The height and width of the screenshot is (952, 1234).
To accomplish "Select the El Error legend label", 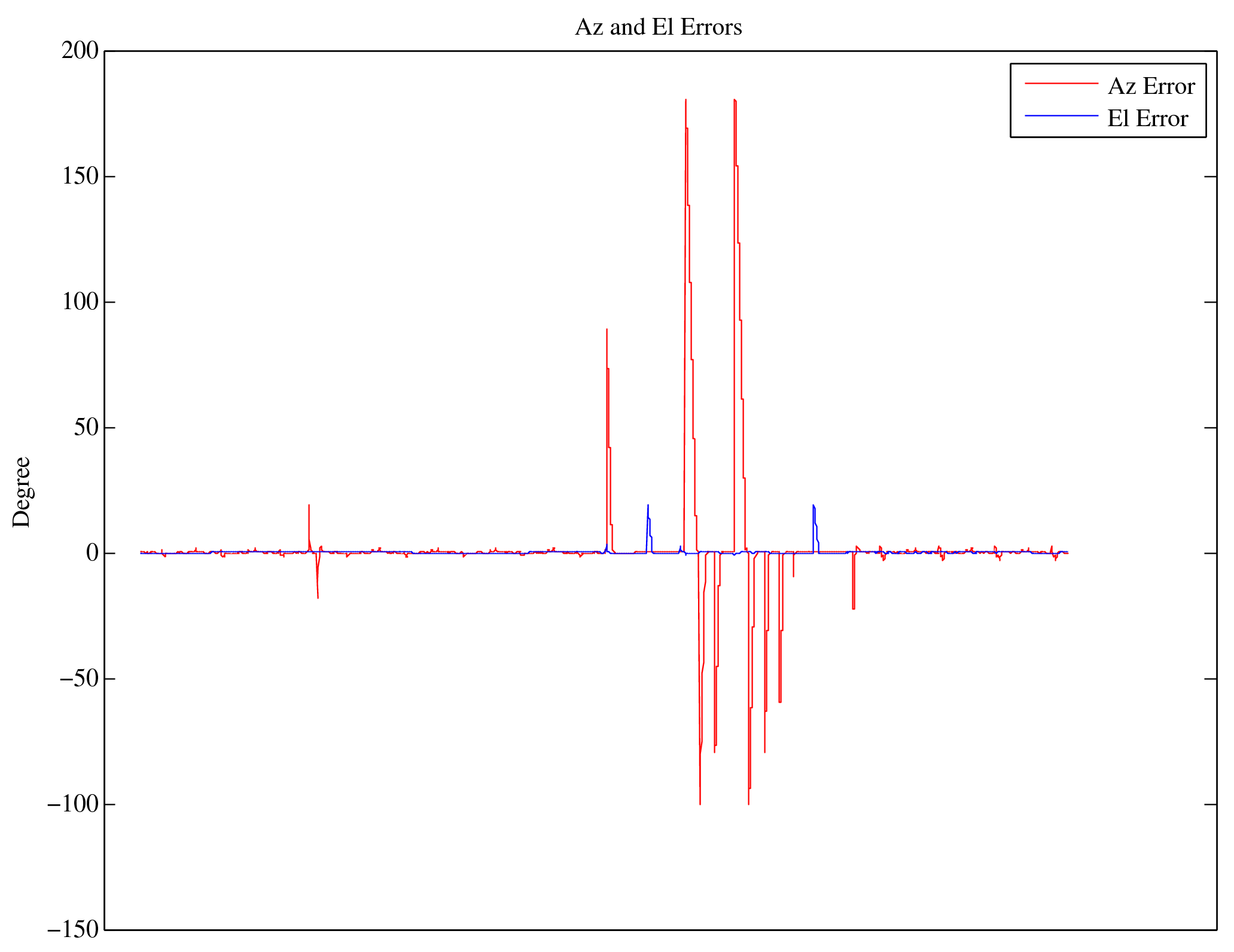I will [1147, 119].
